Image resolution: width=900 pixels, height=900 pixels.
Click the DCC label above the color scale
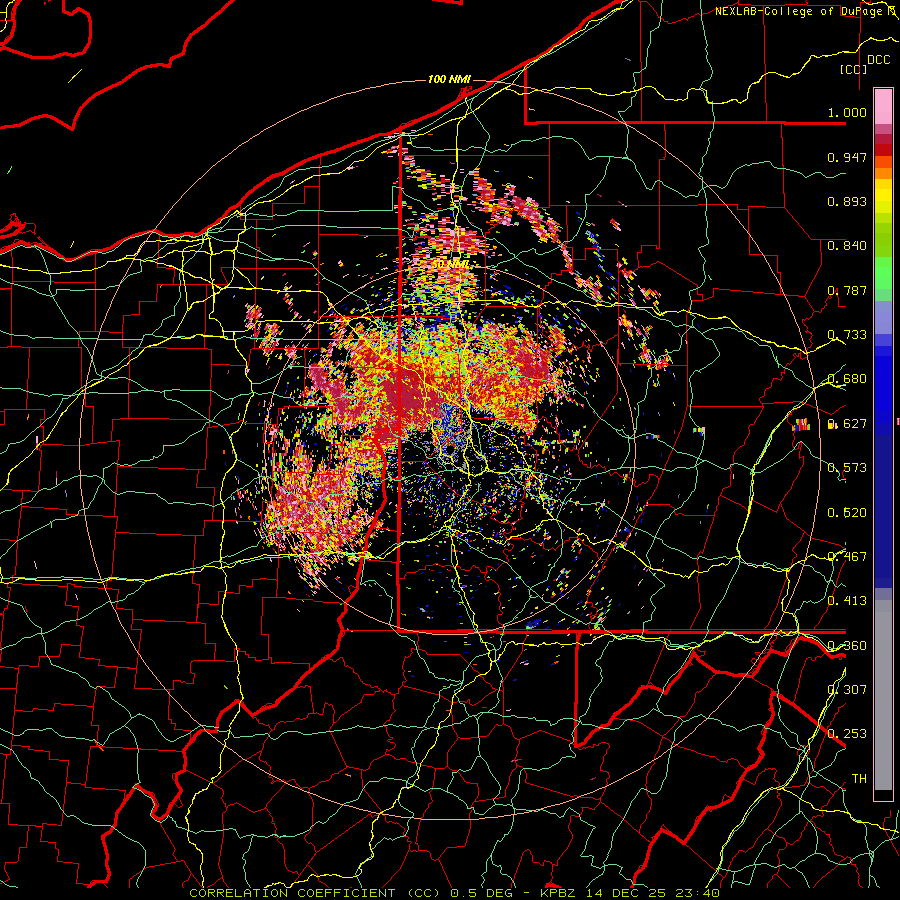(x=878, y=60)
